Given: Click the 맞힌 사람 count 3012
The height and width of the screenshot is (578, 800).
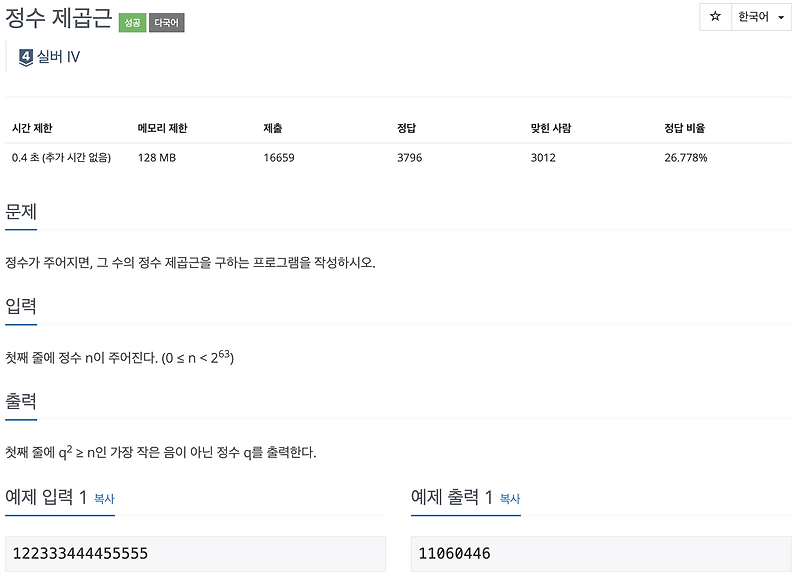Looking at the screenshot, I should pos(542,157).
